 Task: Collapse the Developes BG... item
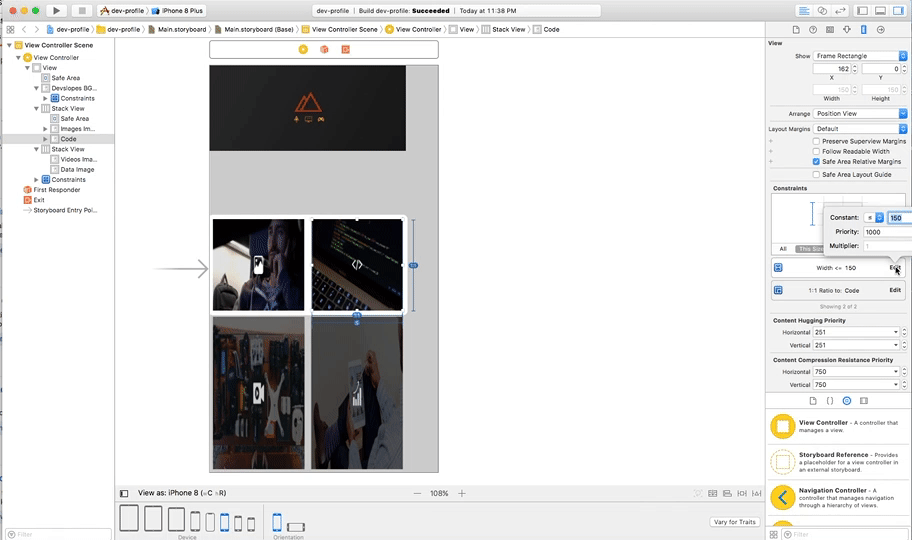pyautogui.click(x=37, y=88)
